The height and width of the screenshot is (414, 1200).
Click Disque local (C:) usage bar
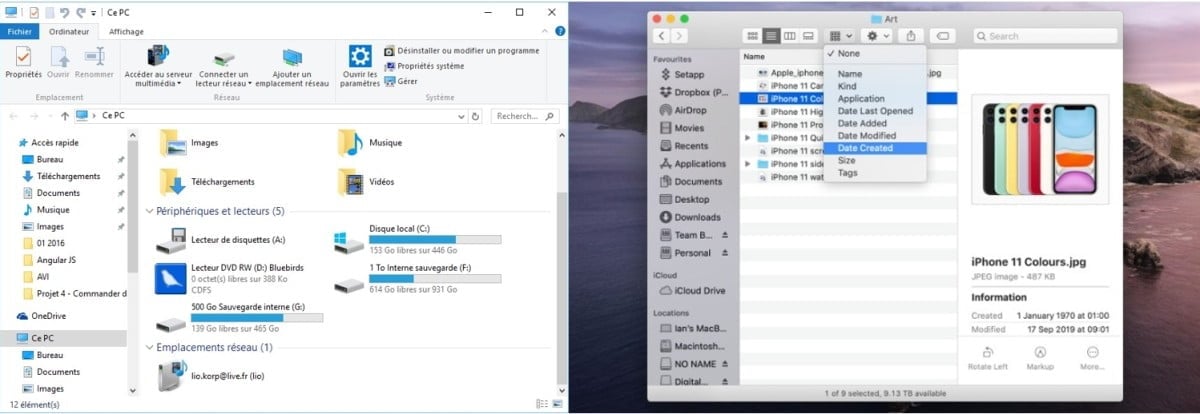pos(435,239)
